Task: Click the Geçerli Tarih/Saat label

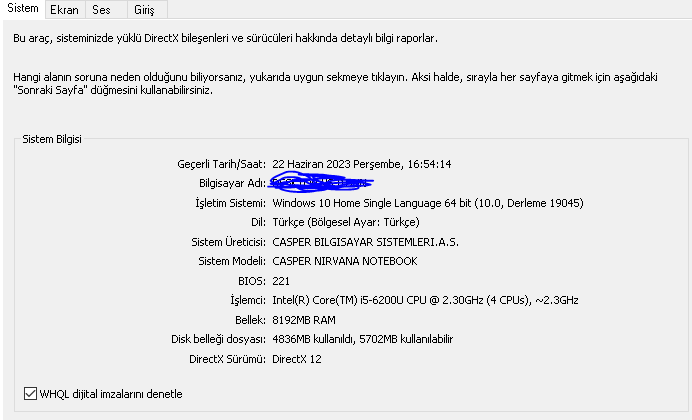Action: (x=222, y=164)
